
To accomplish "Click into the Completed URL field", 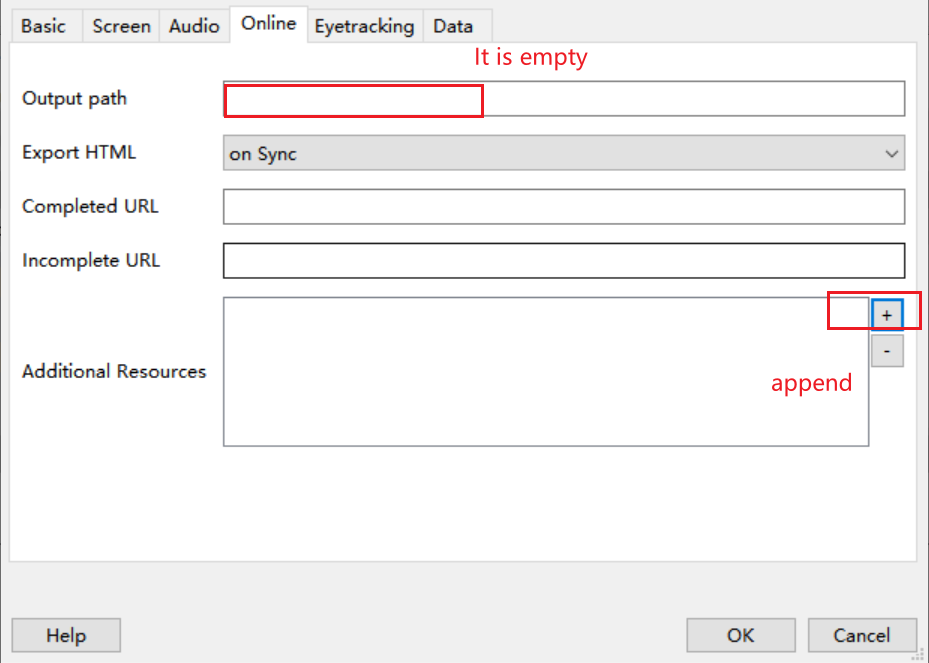I will coord(563,207).
